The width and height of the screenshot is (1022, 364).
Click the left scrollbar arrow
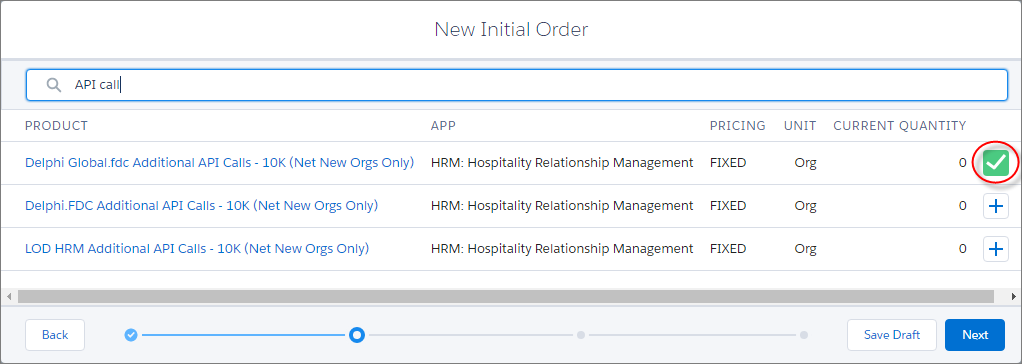[x=8, y=297]
